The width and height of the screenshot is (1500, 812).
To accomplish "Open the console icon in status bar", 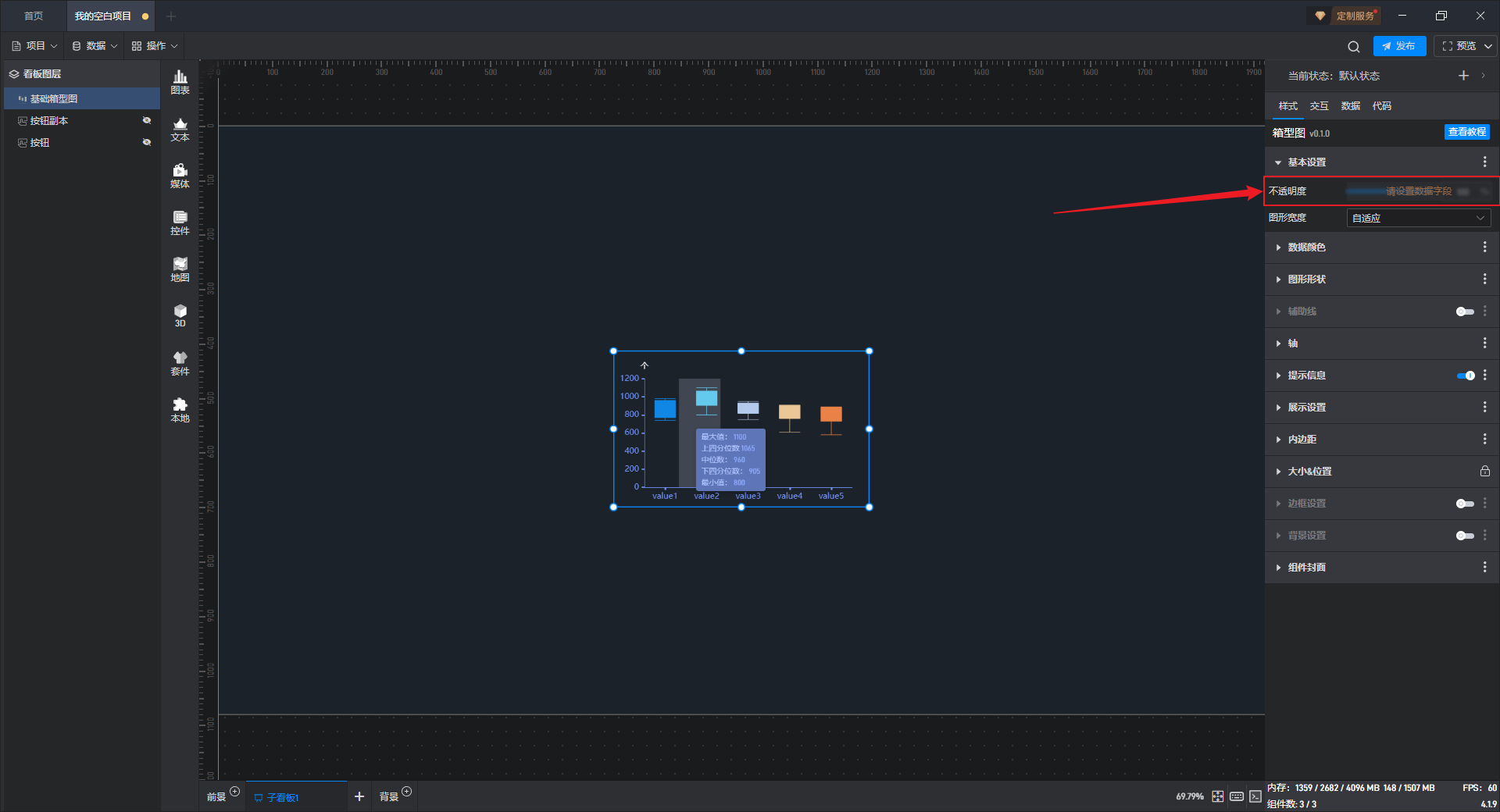I will [x=1255, y=796].
